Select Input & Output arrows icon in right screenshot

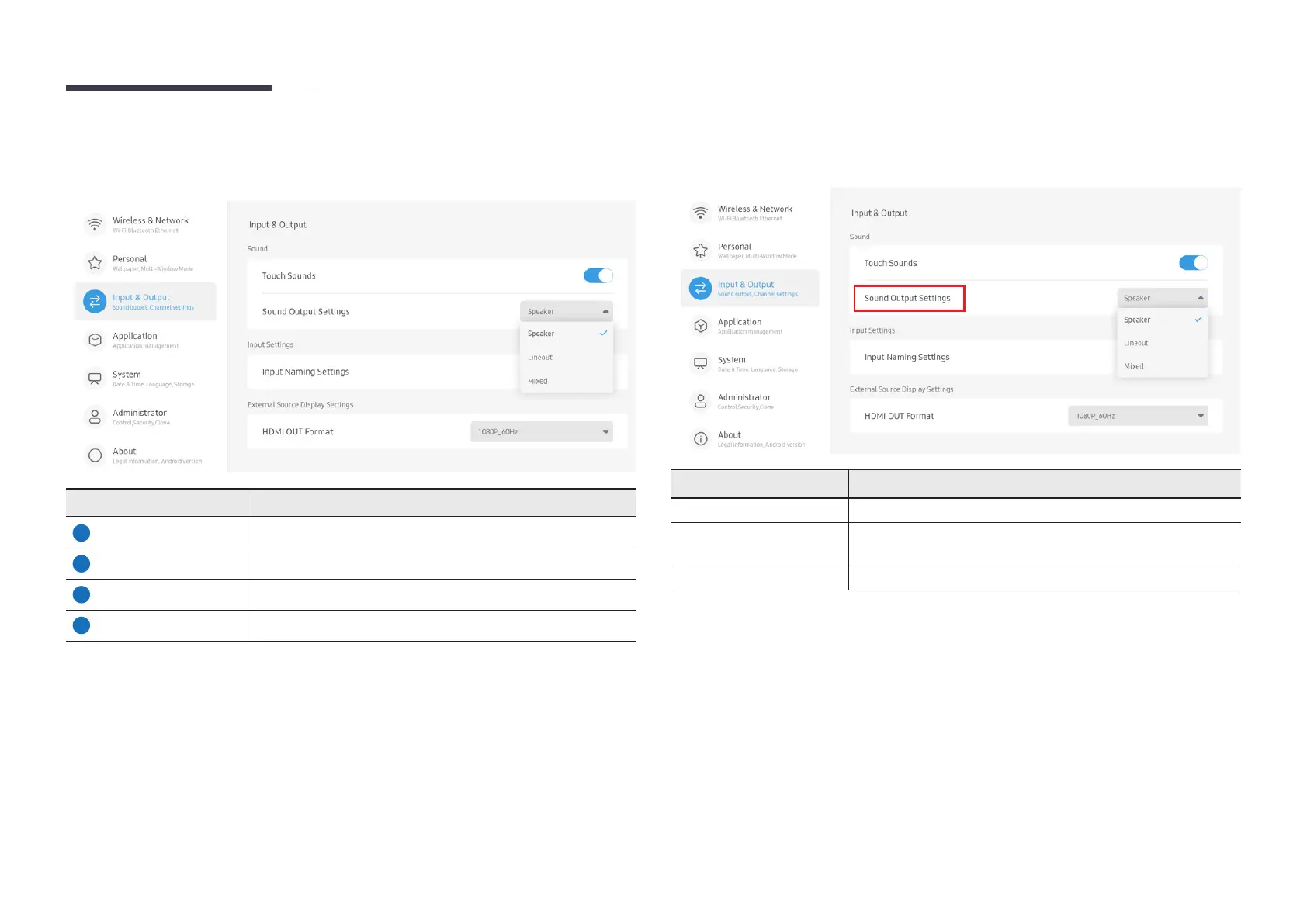(700, 288)
